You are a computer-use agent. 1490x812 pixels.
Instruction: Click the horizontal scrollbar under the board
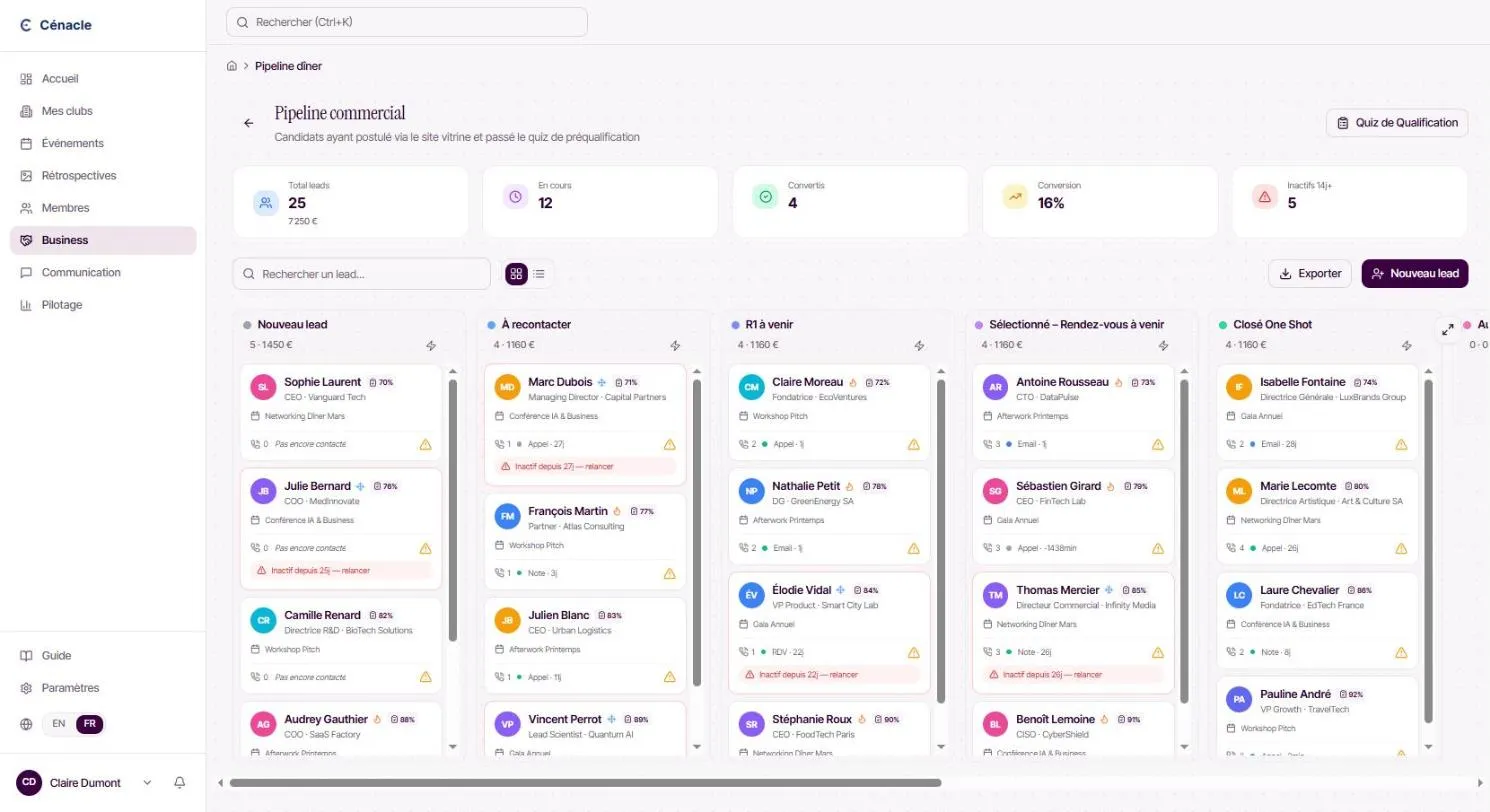point(585,783)
